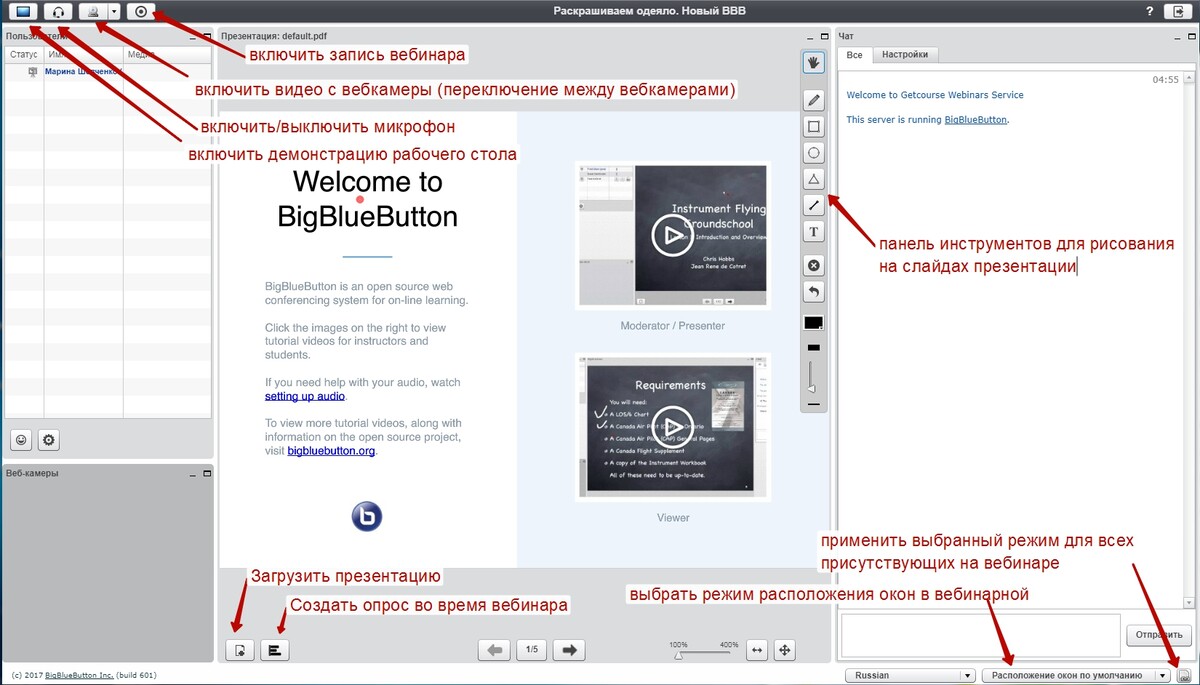
Task: Click the presenter icon in the user row
Action: [x=33, y=72]
